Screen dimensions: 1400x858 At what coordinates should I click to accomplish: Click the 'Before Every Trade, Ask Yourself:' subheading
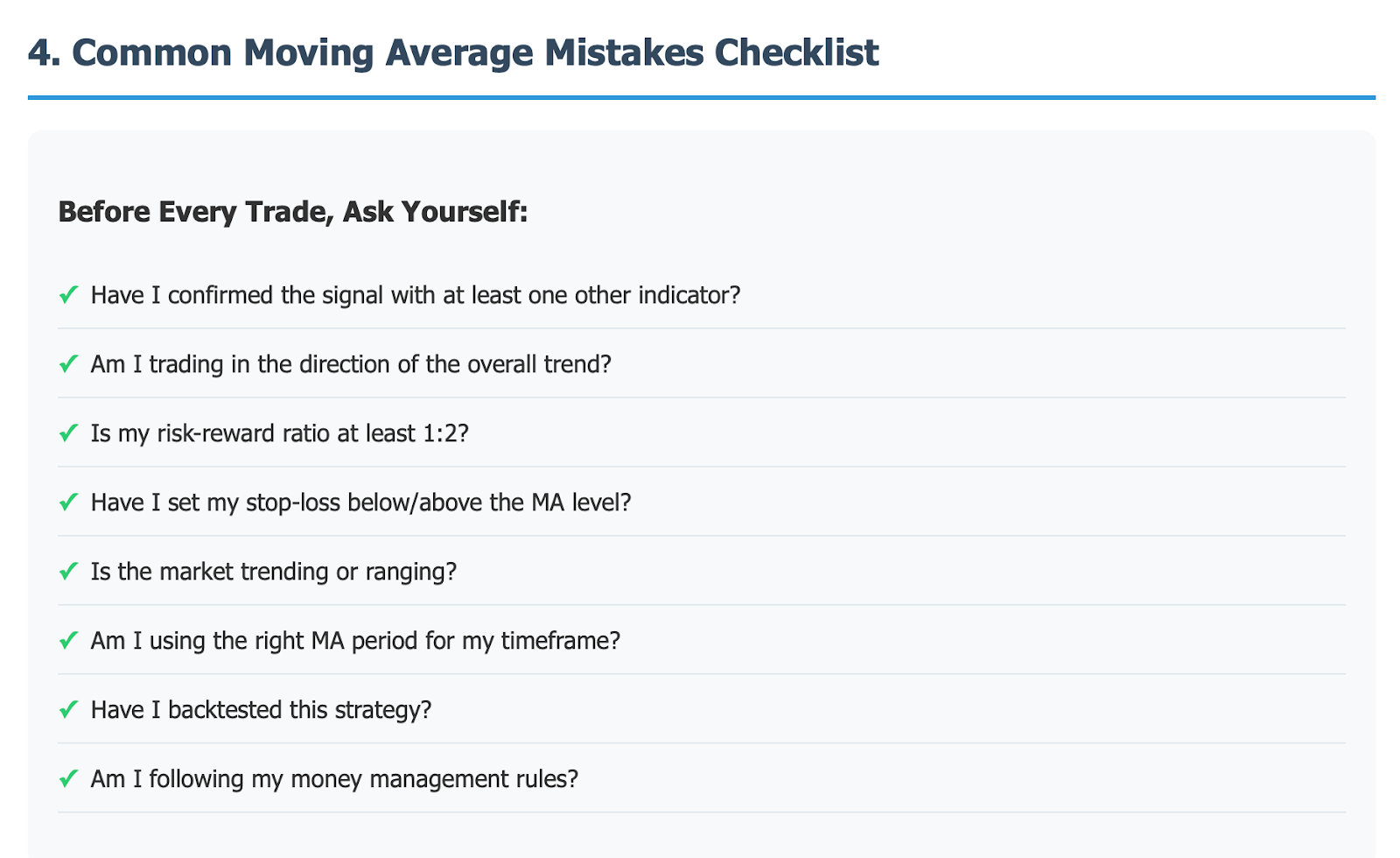point(293,212)
